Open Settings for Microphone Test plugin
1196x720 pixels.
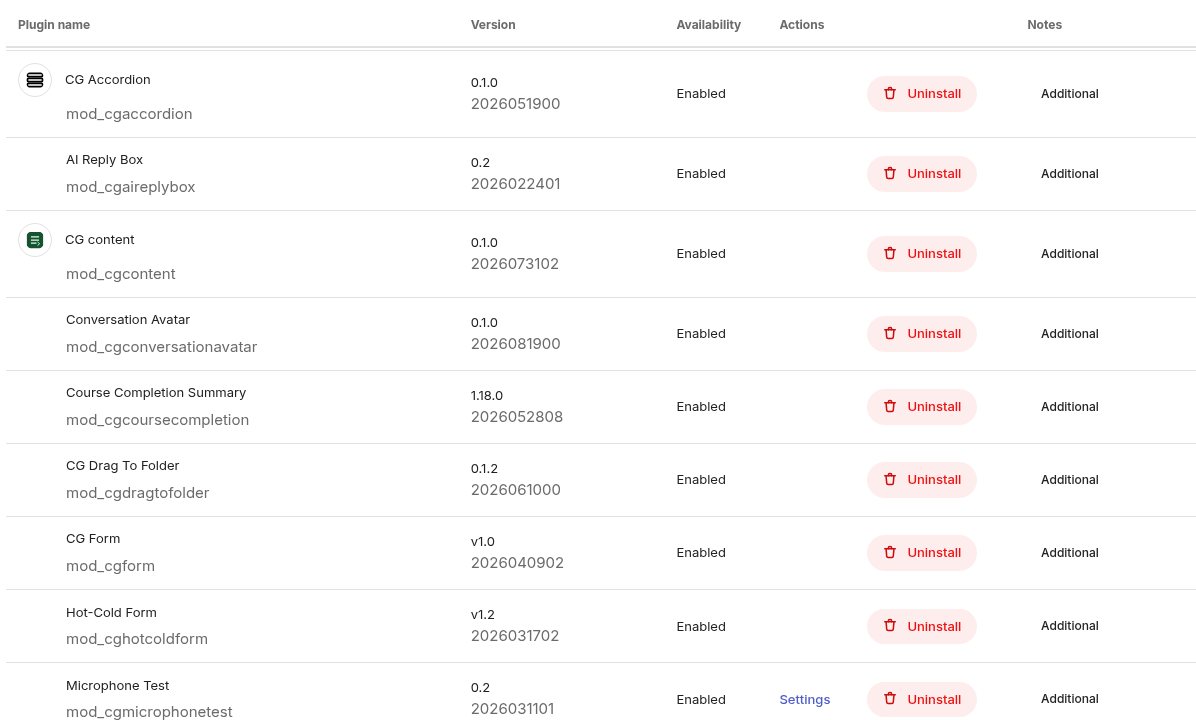805,699
